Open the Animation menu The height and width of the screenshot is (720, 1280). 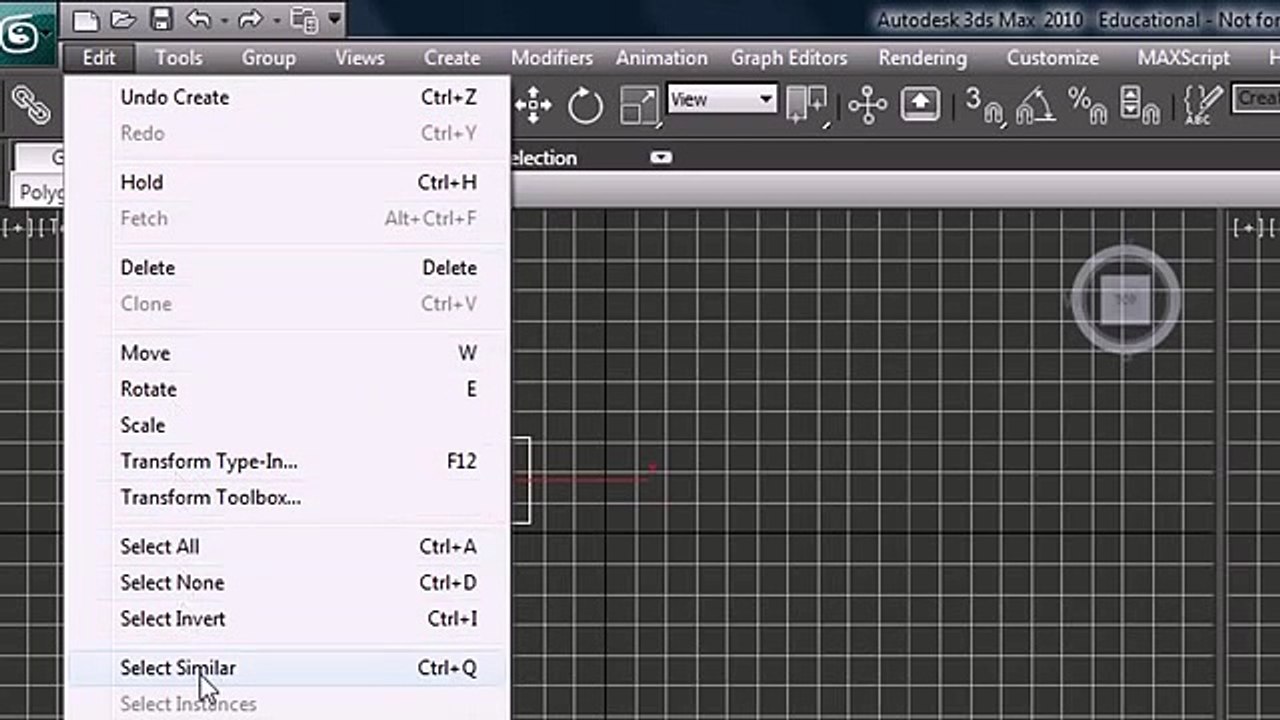(661, 58)
